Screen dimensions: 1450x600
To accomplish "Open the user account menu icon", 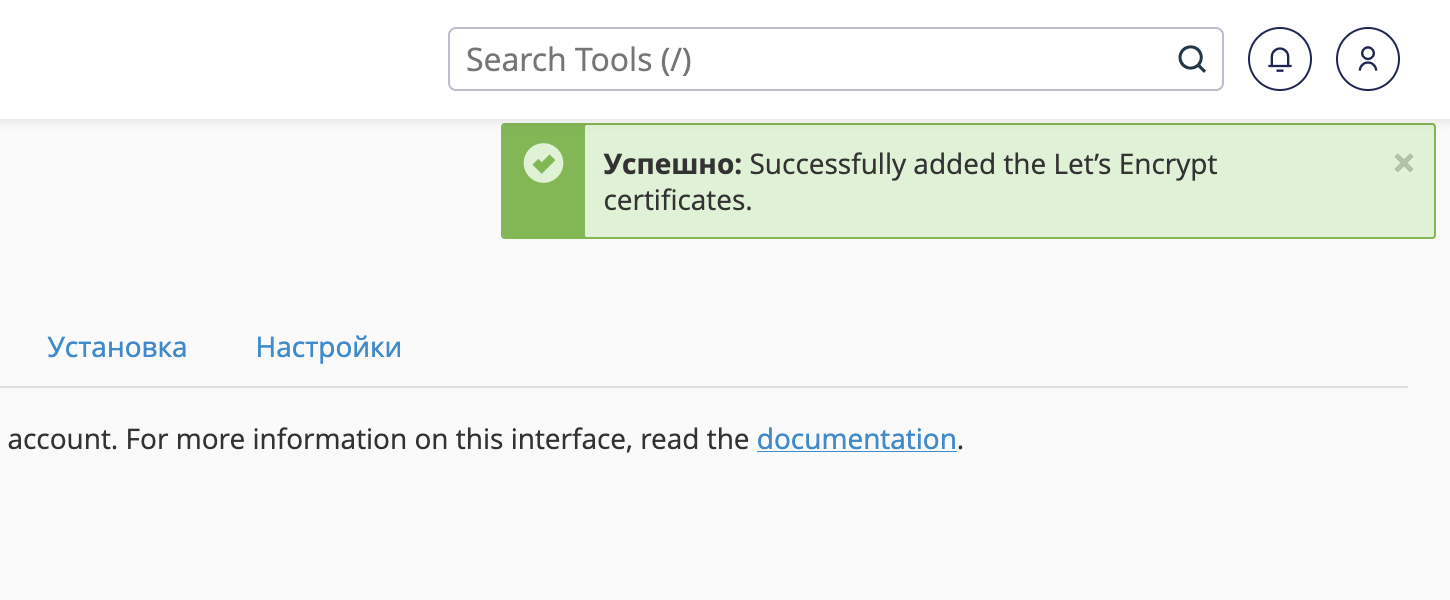I will click(1367, 58).
